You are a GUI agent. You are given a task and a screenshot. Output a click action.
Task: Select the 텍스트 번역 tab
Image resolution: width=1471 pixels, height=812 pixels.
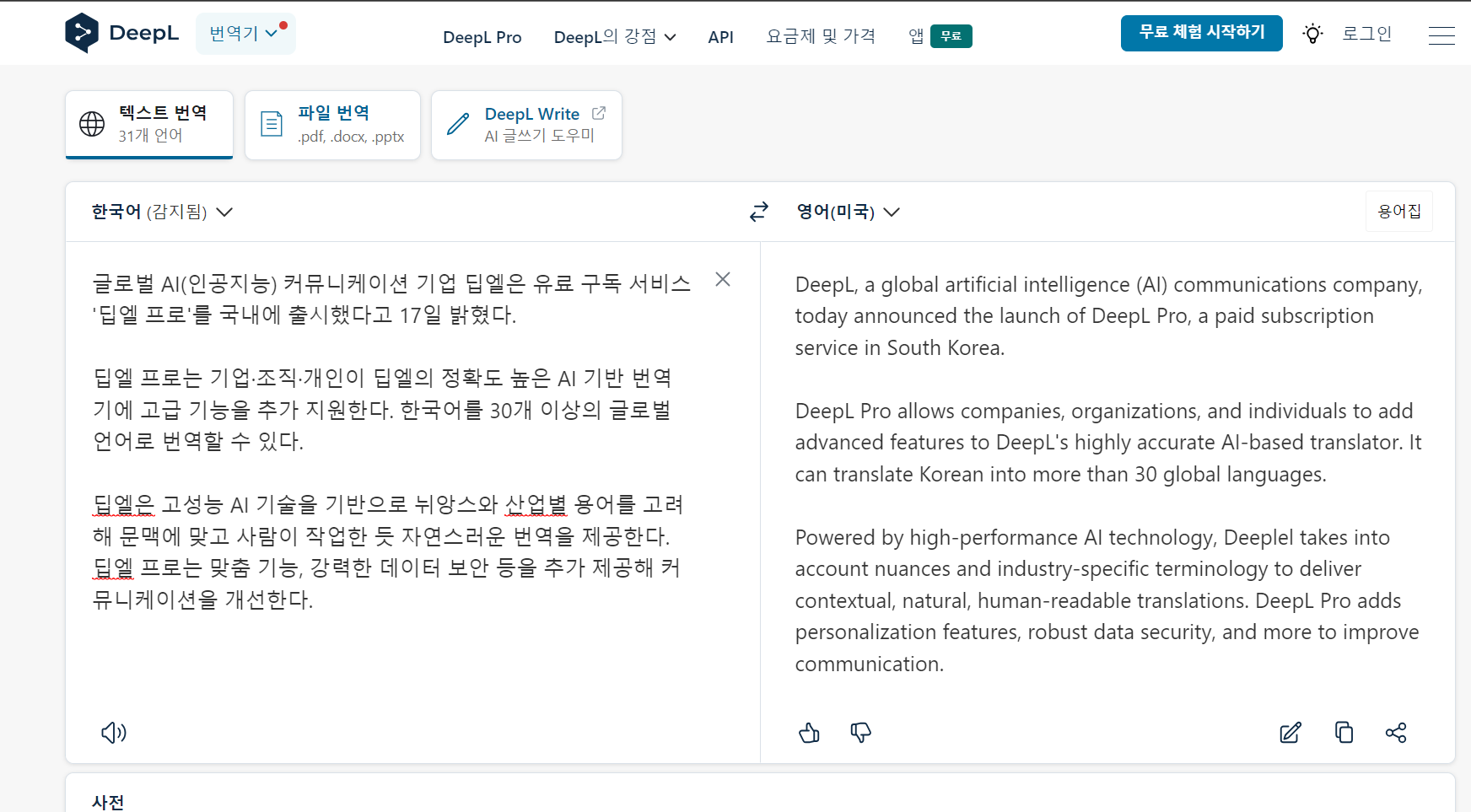pyautogui.click(x=149, y=125)
